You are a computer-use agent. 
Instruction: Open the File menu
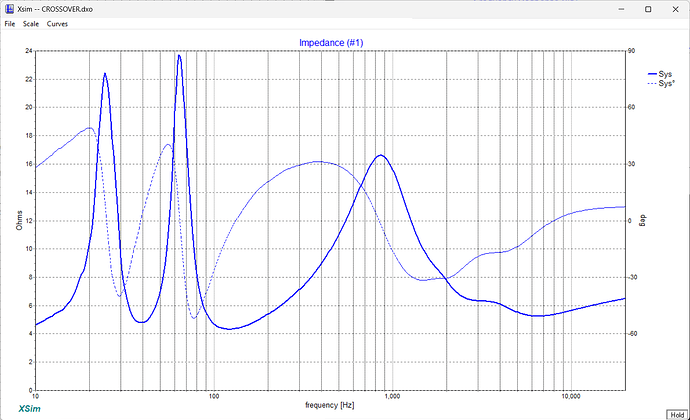[10, 24]
